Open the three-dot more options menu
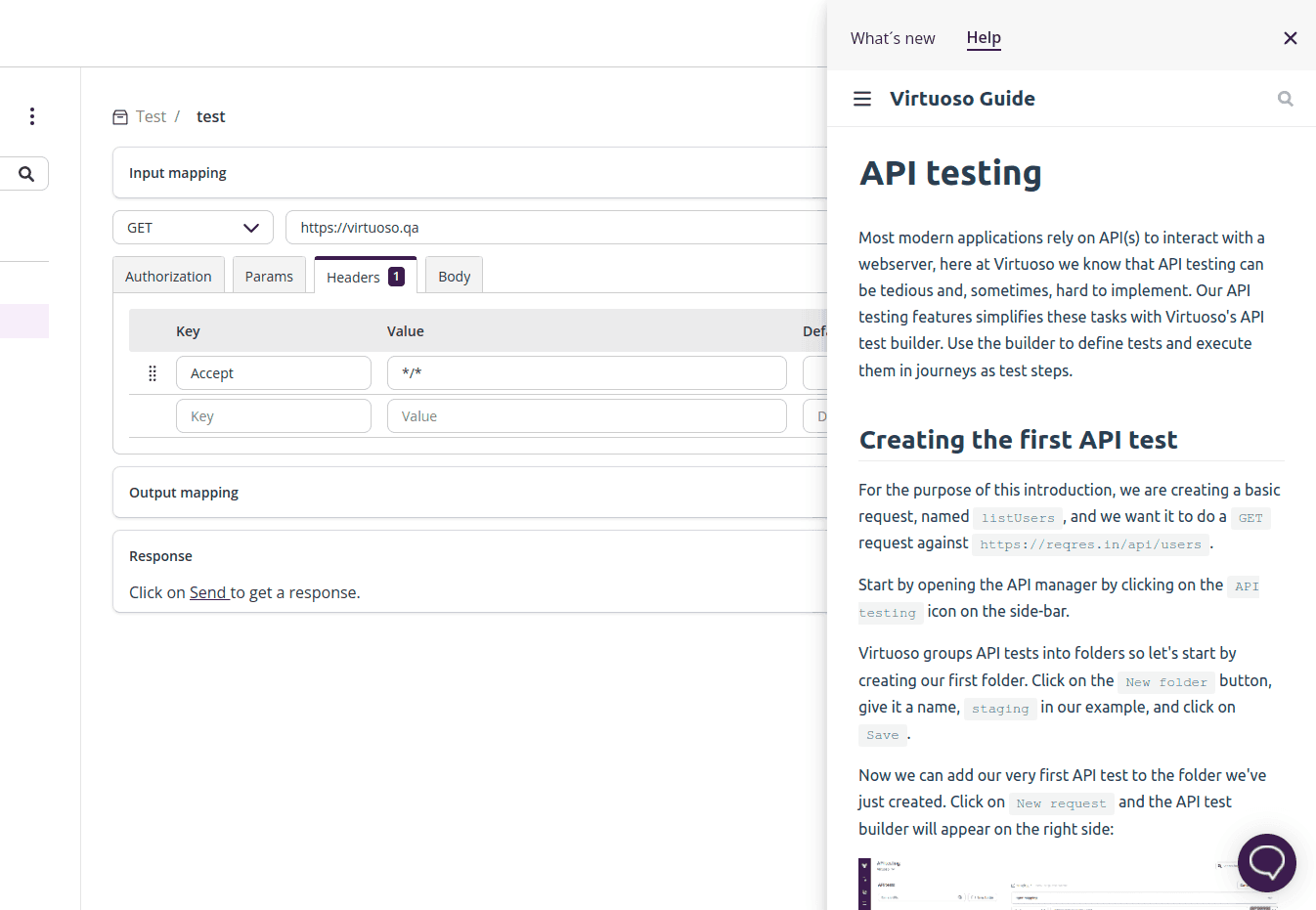Viewport: 1316px width, 910px height. click(x=32, y=116)
